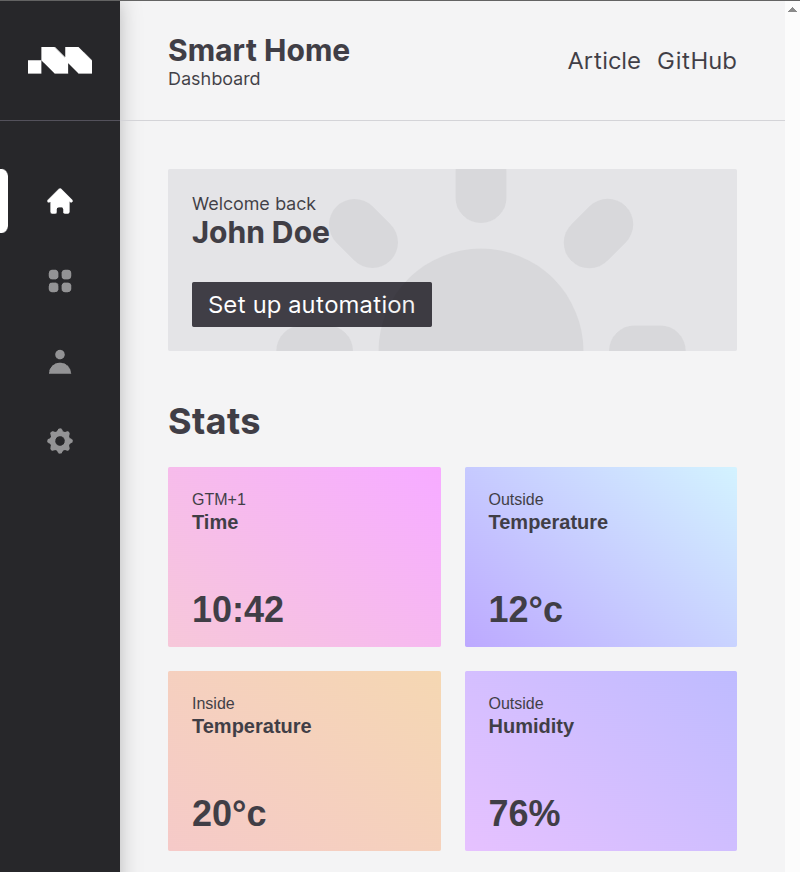Screen dimensions: 800x872
Task: Select the GTM+1 Time card
Action: pyautogui.click(x=304, y=557)
